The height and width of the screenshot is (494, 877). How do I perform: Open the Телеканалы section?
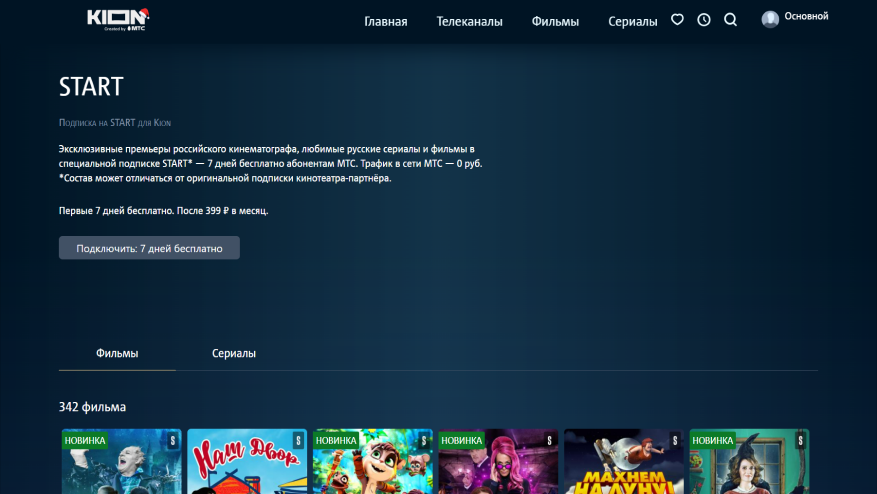point(469,21)
